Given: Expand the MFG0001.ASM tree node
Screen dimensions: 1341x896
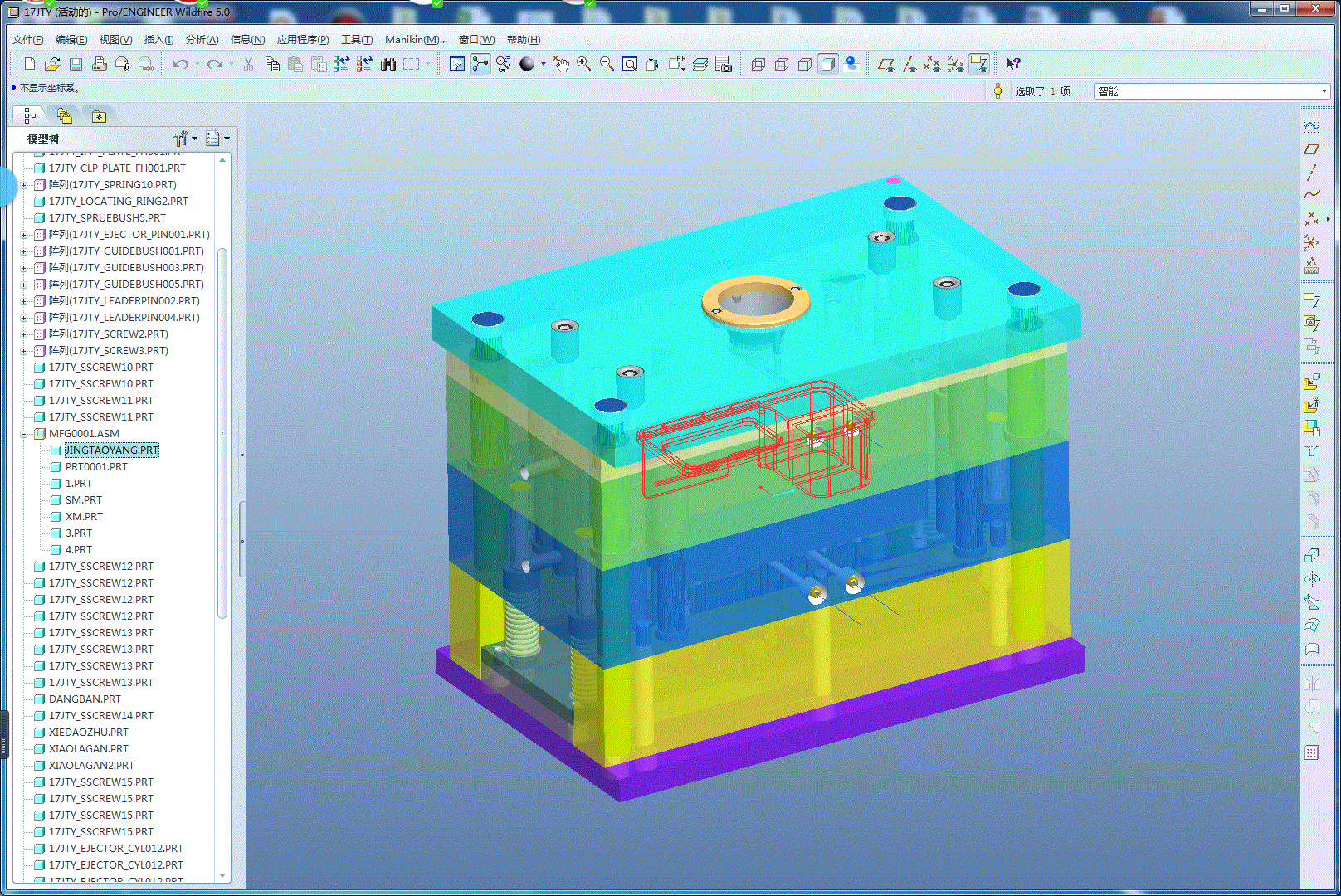Looking at the screenshot, I should [x=24, y=434].
